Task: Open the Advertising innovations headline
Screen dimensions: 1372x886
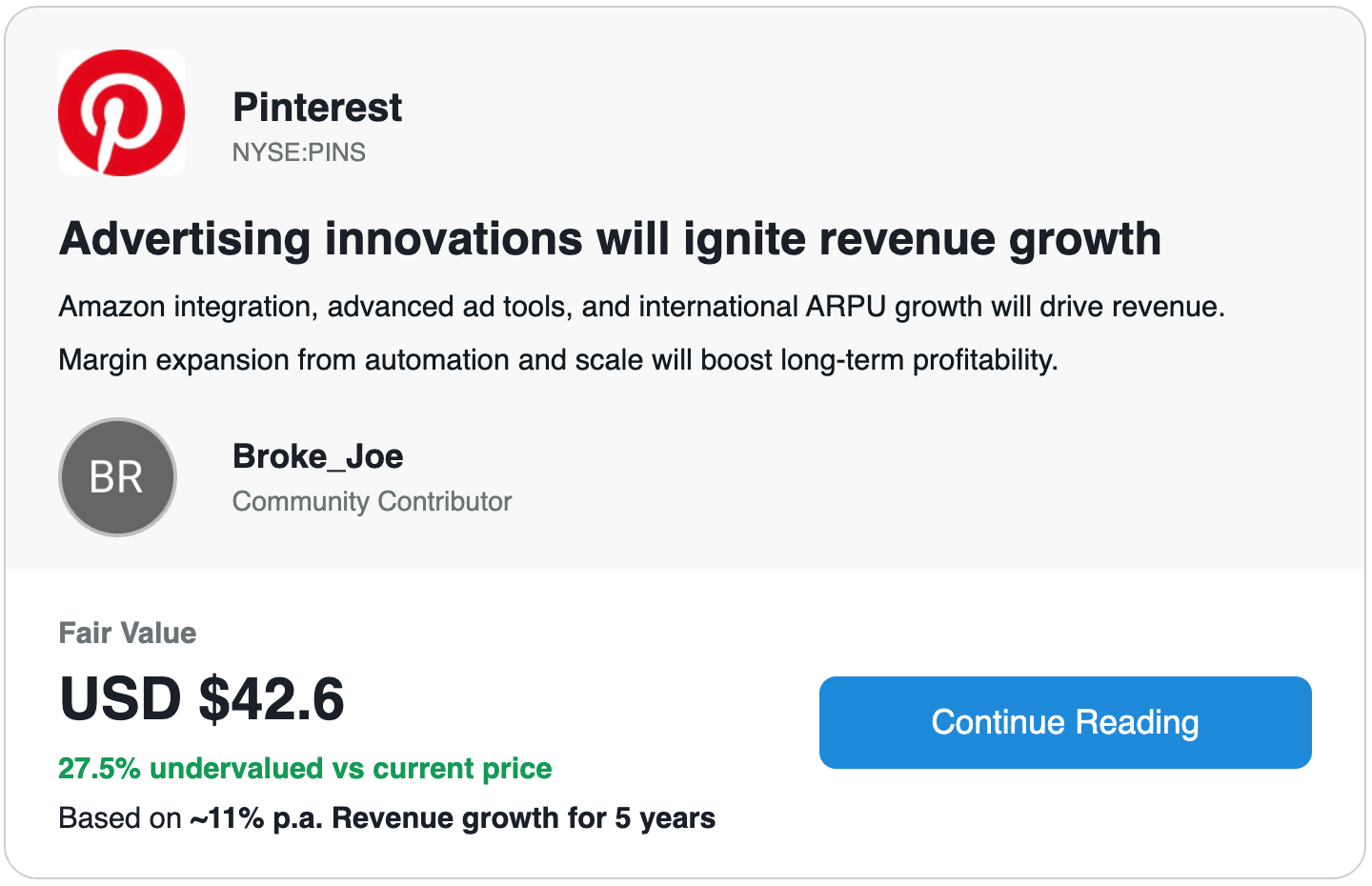Action: pos(610,238)
